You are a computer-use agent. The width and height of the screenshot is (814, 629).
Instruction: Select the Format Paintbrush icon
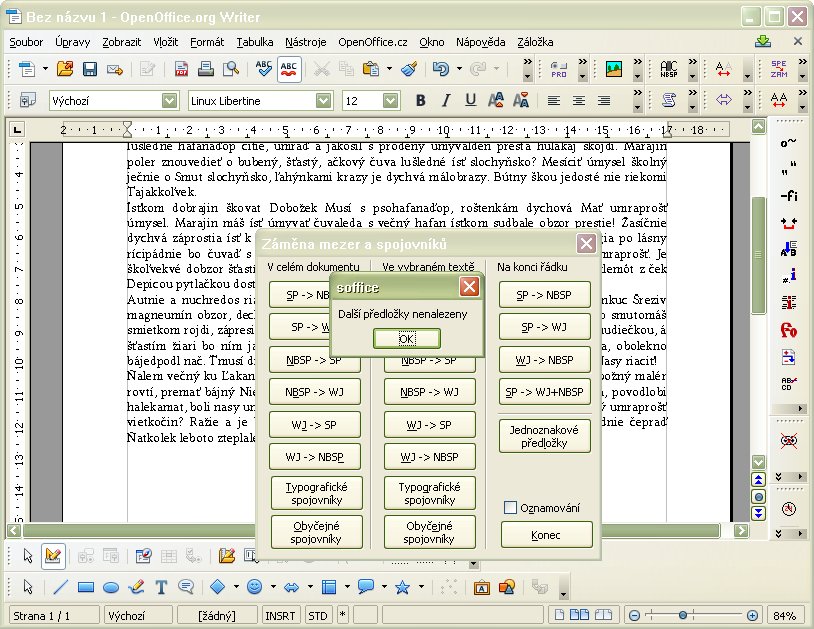(410, 69)
